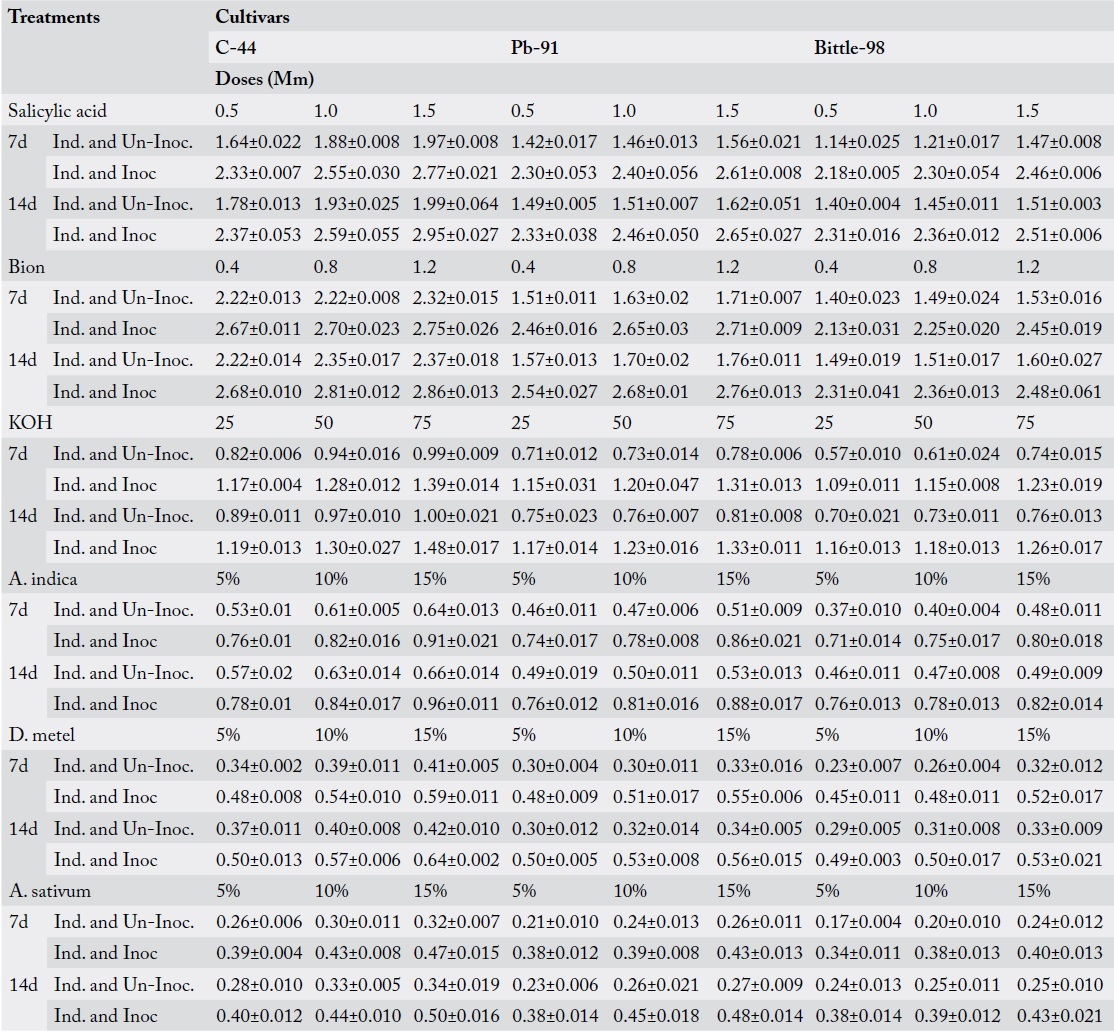Viewport: 1114px width, 1033px height.
Task: Select the value 2.46±0.006
Action: point(1059,173)
